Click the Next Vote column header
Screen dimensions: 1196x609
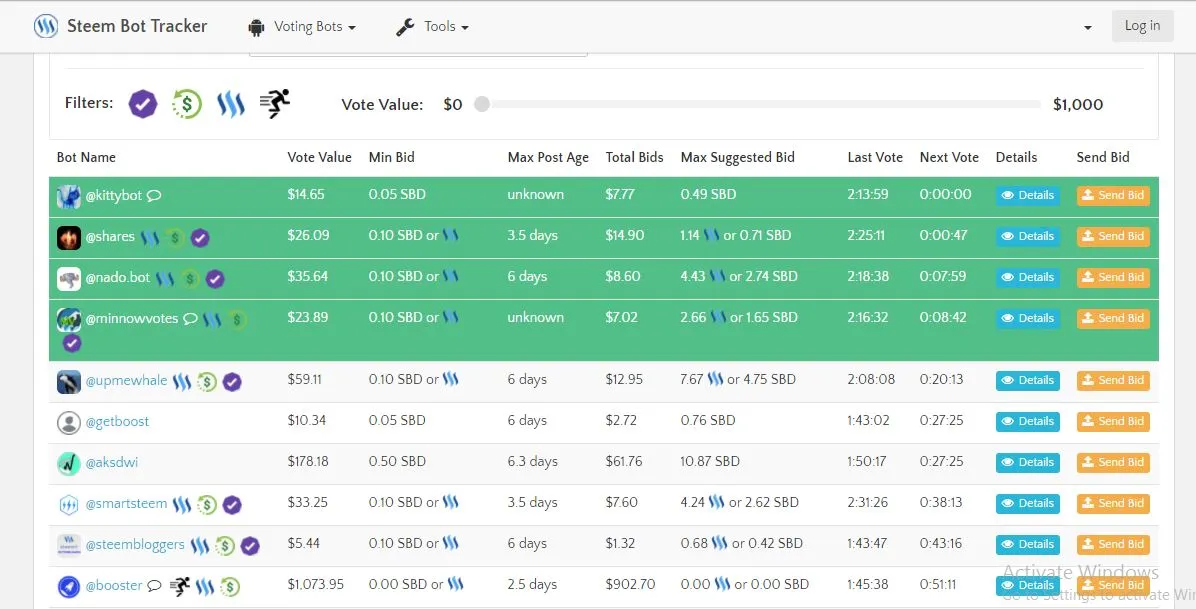coord(949,157)
